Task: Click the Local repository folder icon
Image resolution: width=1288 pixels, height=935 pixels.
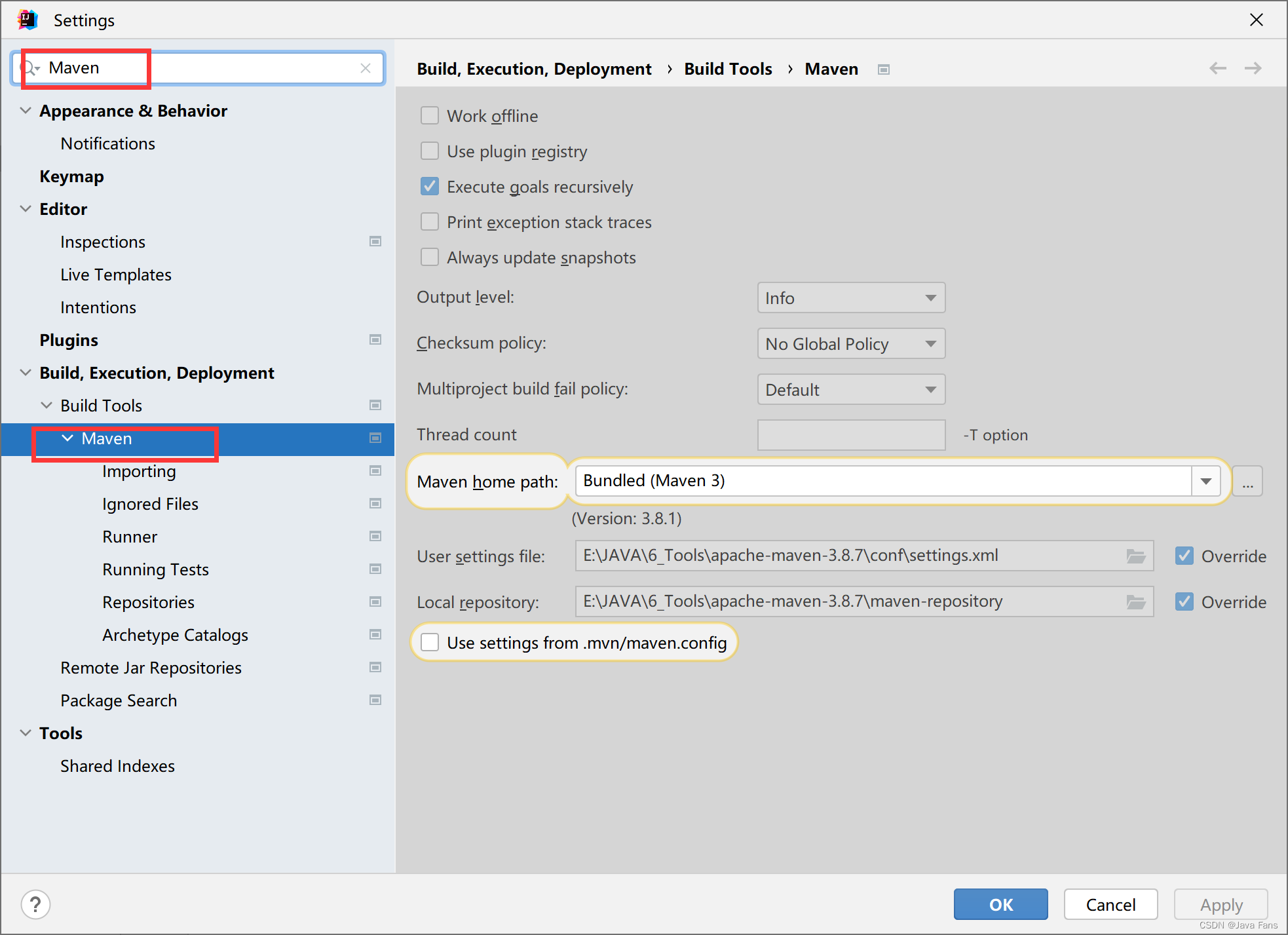Action: point(1136,601)
